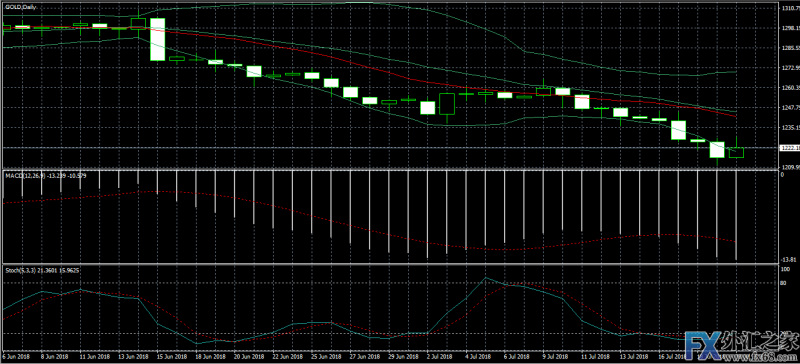Viewport: 800px width, 364px height.
Task: Click the current price tag 1222
Action: [x=790, y=148]
